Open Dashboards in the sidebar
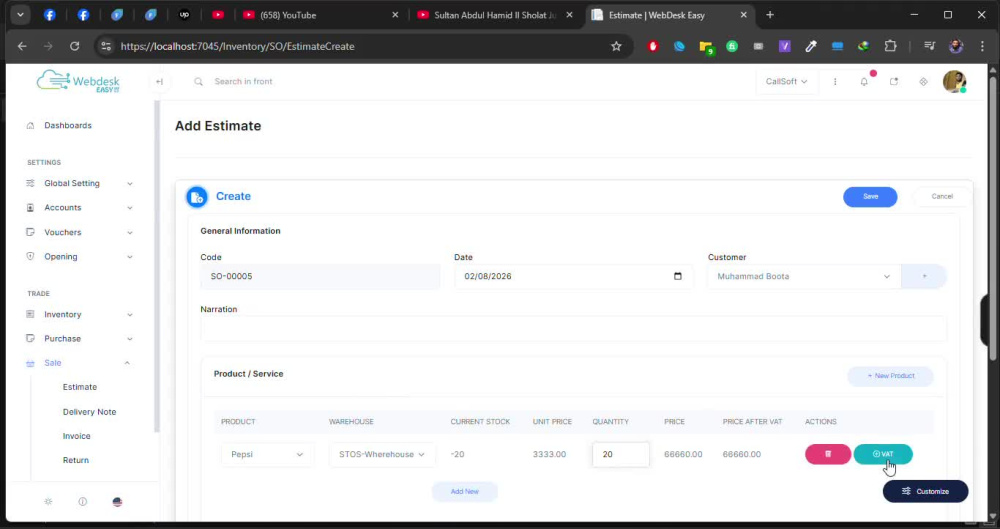Image resolution: width=1000 pixels, height=529 pixels. click(68, 126)
